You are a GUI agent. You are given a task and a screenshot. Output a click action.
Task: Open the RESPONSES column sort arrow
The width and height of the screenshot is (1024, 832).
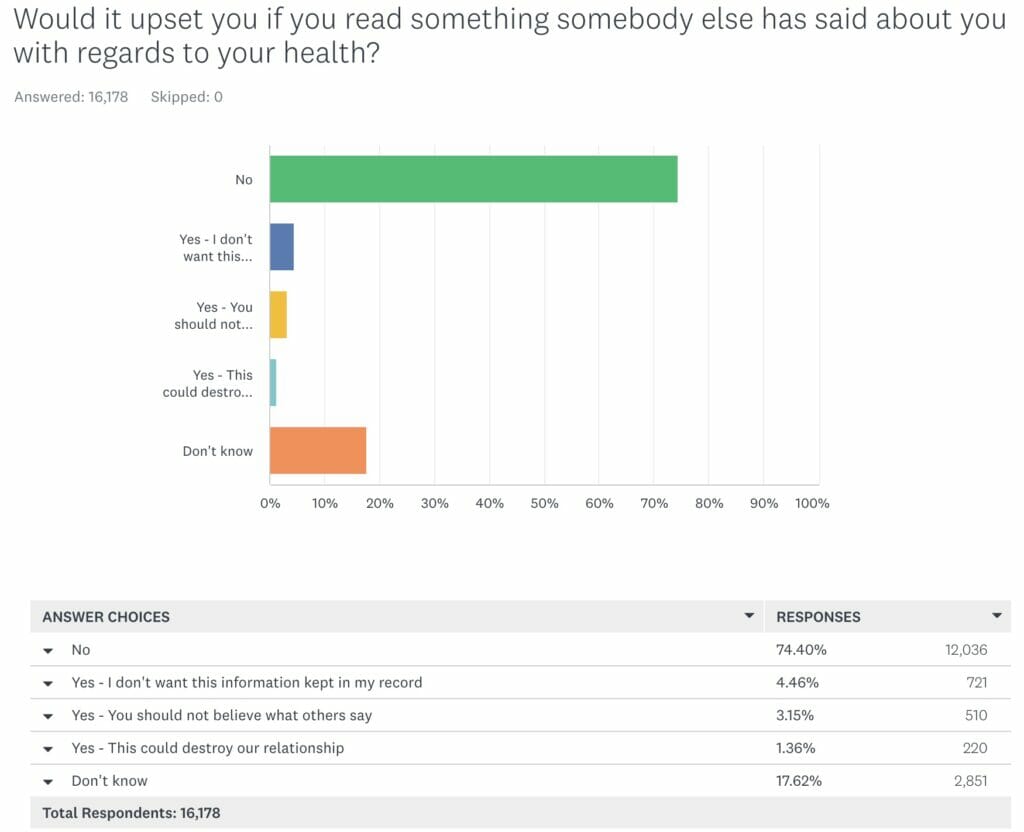coord(996,616)
